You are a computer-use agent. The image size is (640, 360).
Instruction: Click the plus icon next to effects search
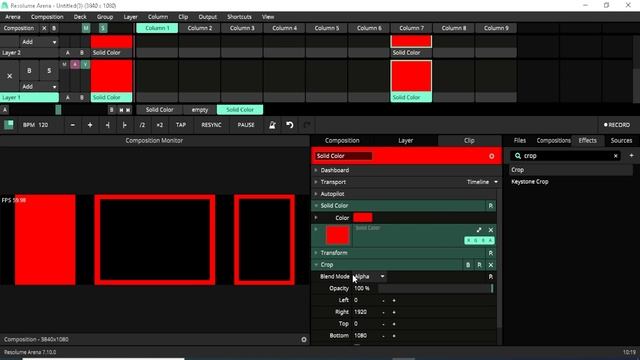[631, 156]
